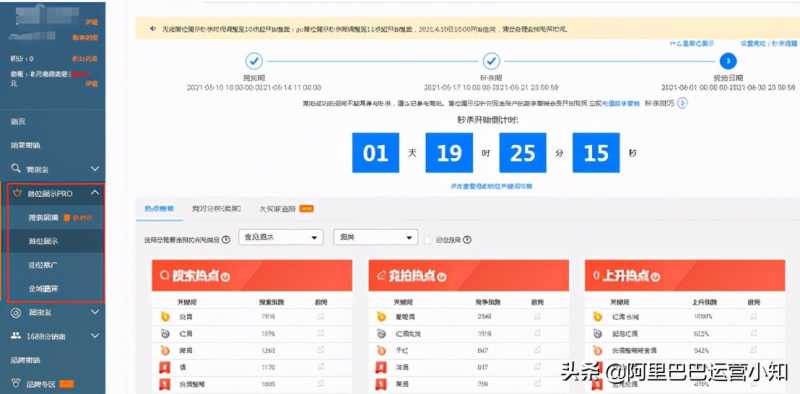Click the 搜索热点 panel title
The image size is (800, 394).
[195, 276]
